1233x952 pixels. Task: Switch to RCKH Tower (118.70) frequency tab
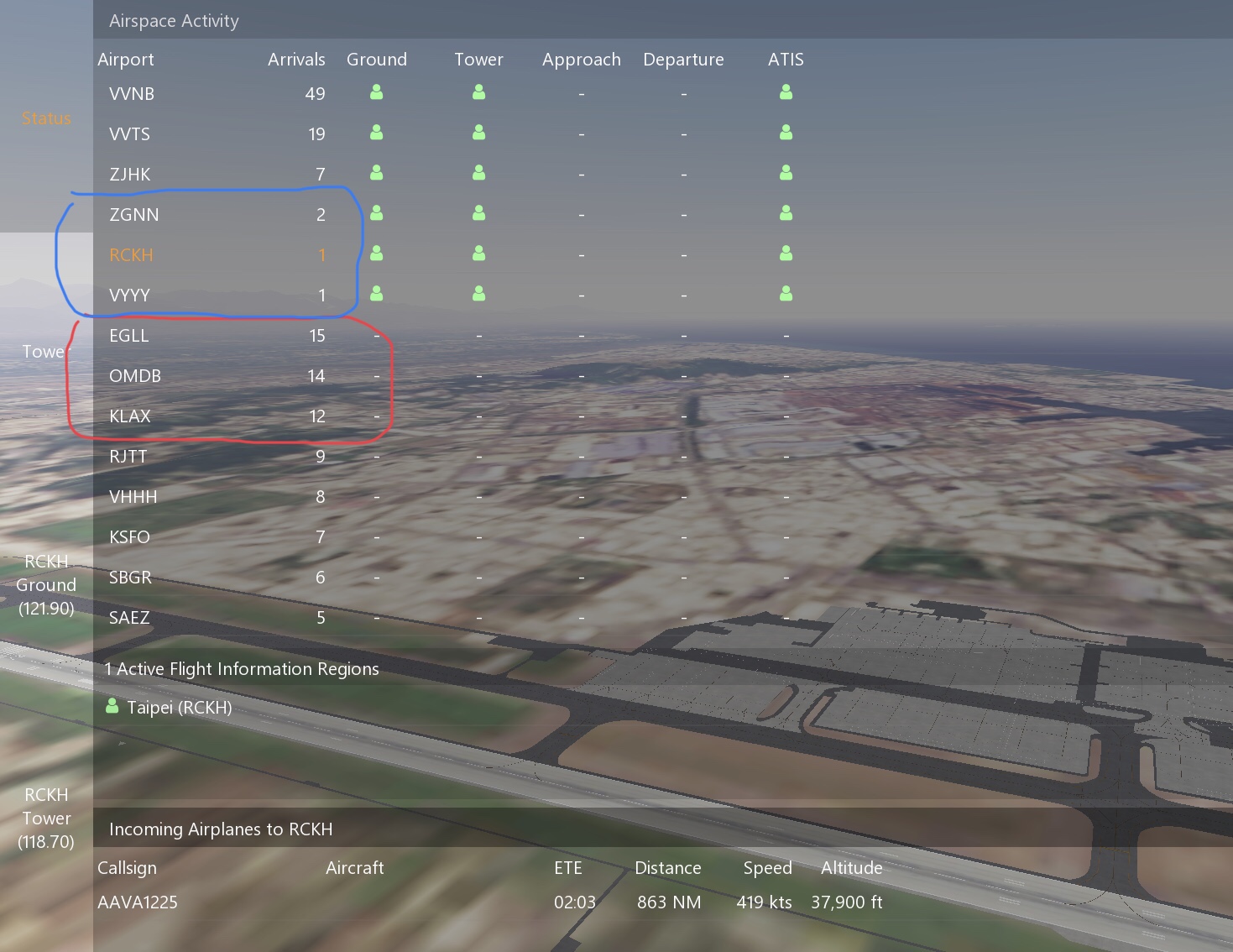(46, 818)
